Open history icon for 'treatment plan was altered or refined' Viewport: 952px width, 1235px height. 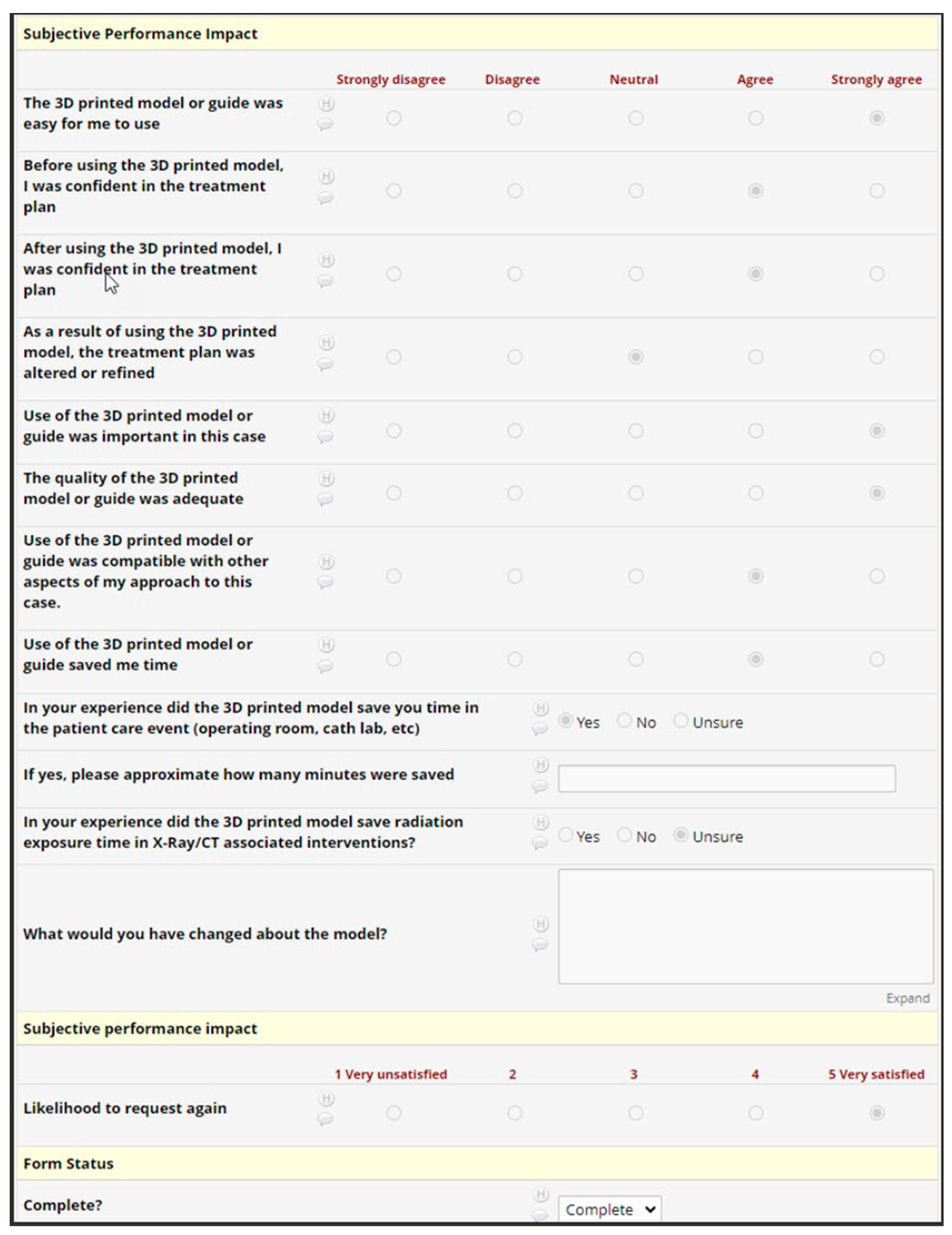pos(327,343)
